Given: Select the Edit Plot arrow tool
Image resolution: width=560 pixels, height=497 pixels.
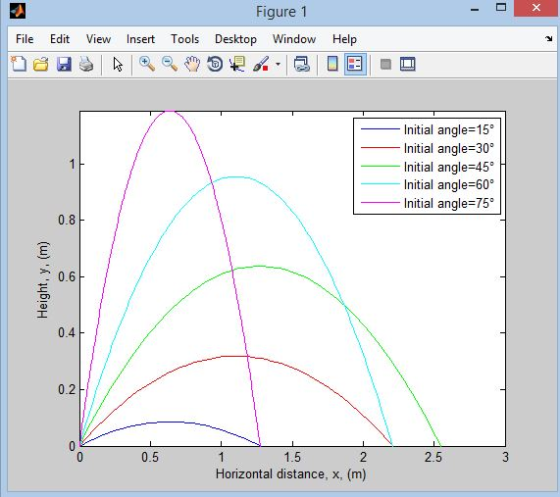Looking at the screenshot, I should [x=118, y=65].
